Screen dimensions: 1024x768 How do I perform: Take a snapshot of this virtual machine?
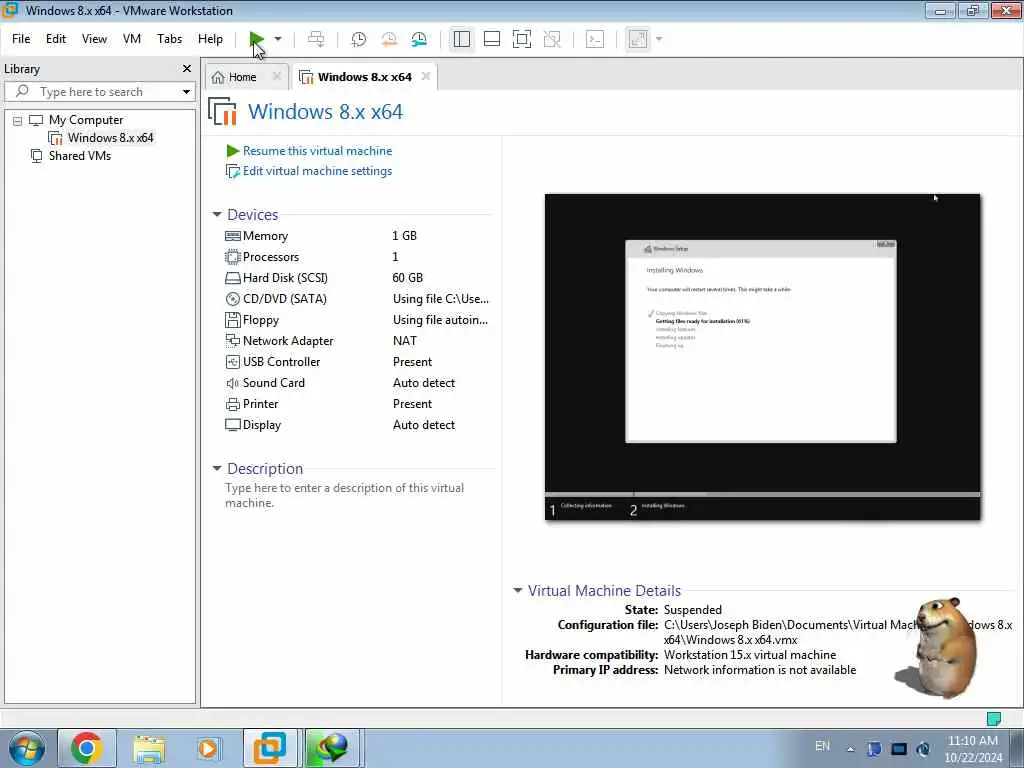(x=359, y=39)
